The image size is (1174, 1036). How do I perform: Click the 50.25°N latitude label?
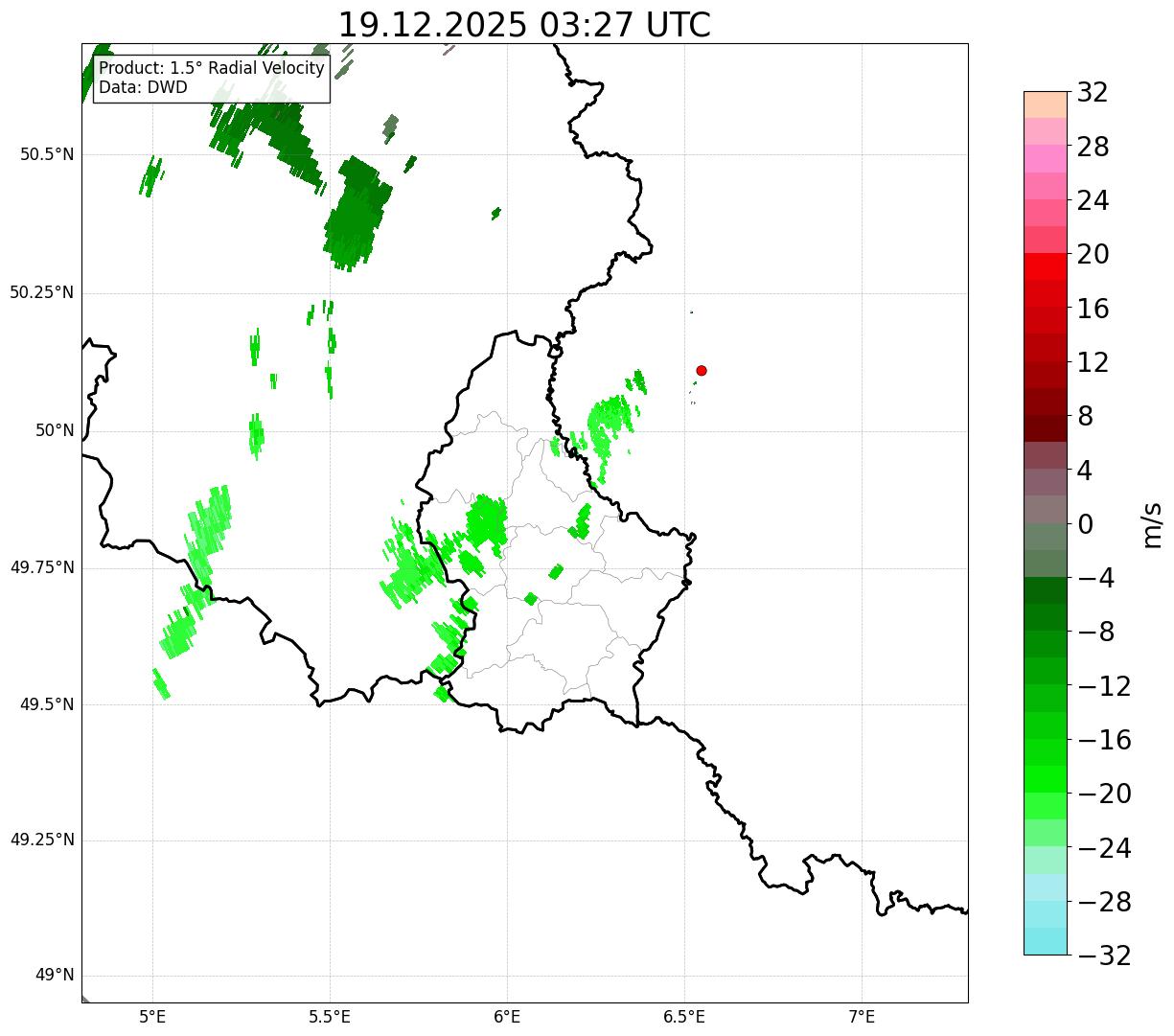click(42, 292)
